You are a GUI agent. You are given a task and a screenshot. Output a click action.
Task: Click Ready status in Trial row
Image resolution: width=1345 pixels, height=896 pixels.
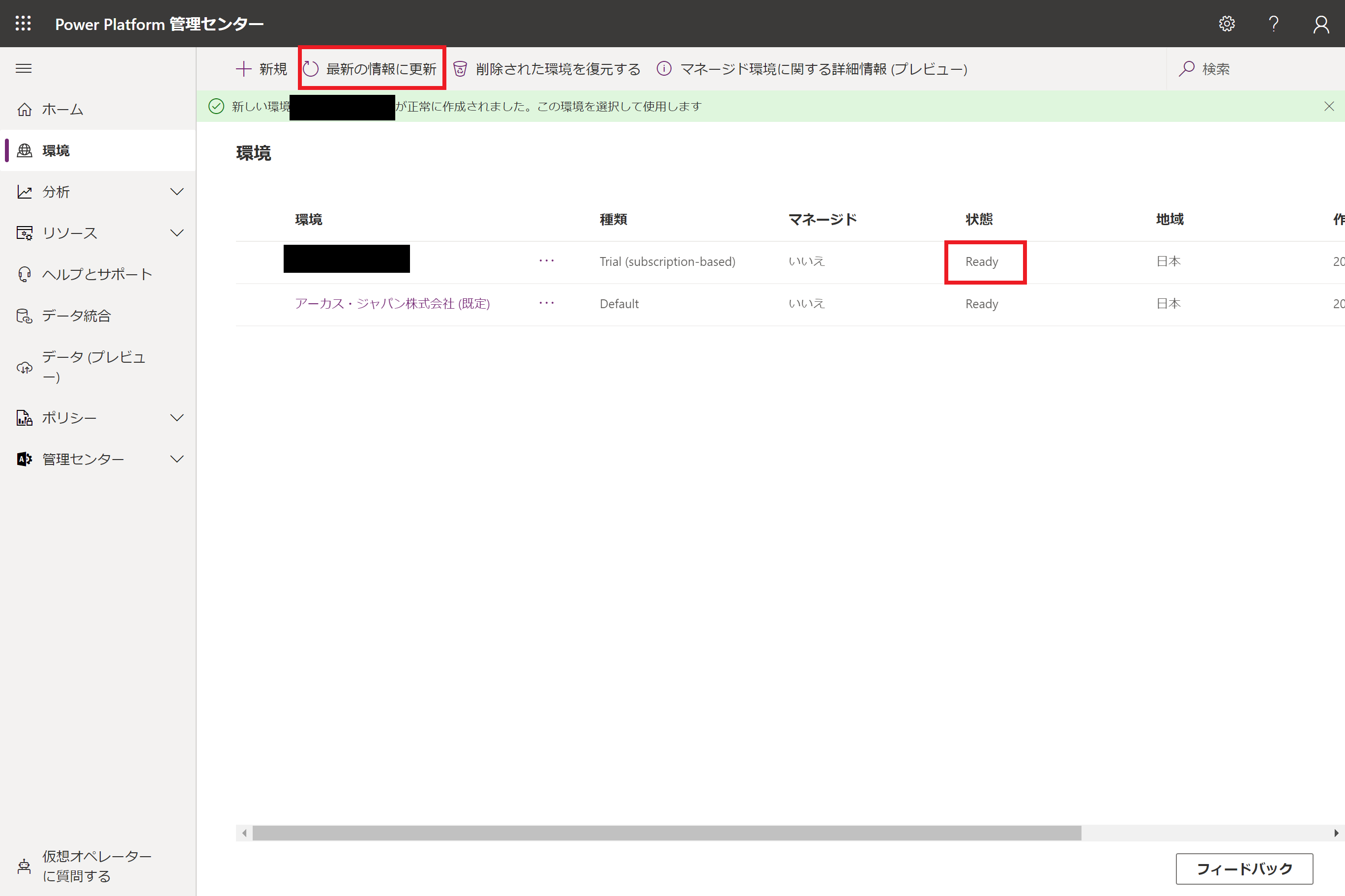[982, 261]
